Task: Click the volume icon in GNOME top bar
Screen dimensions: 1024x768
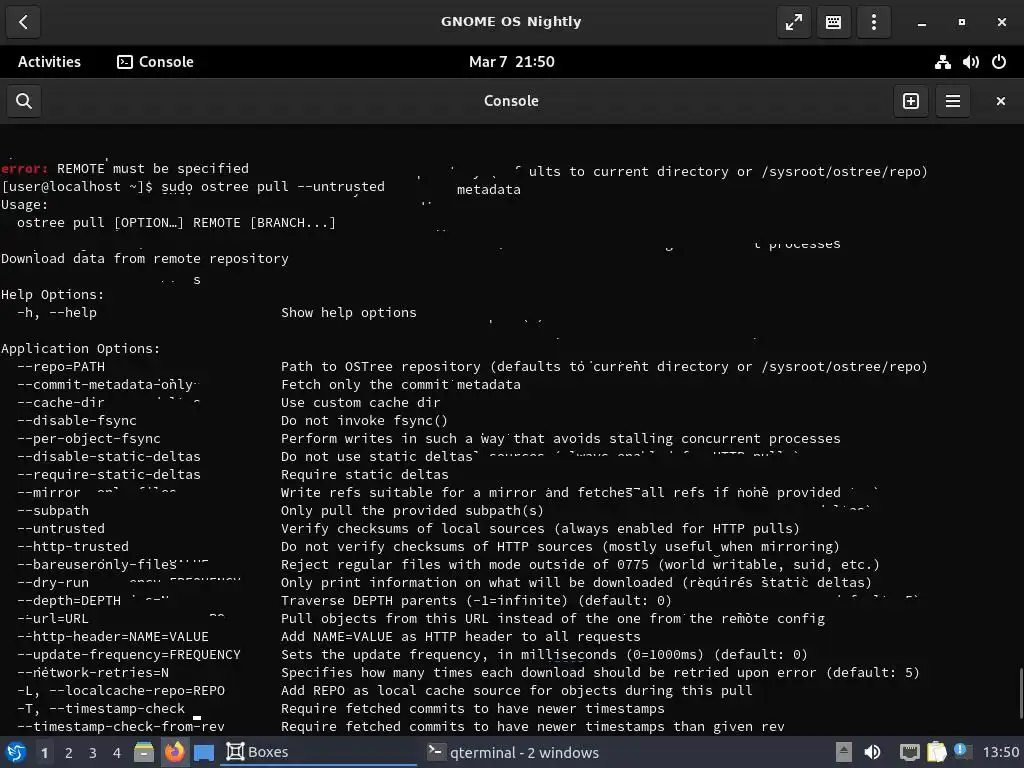Action: coord(970,62)
